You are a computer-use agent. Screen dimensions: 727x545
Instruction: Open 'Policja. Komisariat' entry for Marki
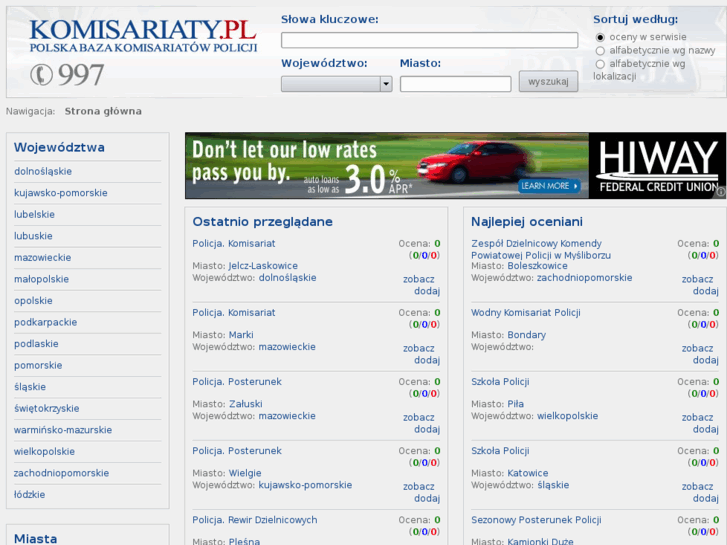click(x=234, y=313)
